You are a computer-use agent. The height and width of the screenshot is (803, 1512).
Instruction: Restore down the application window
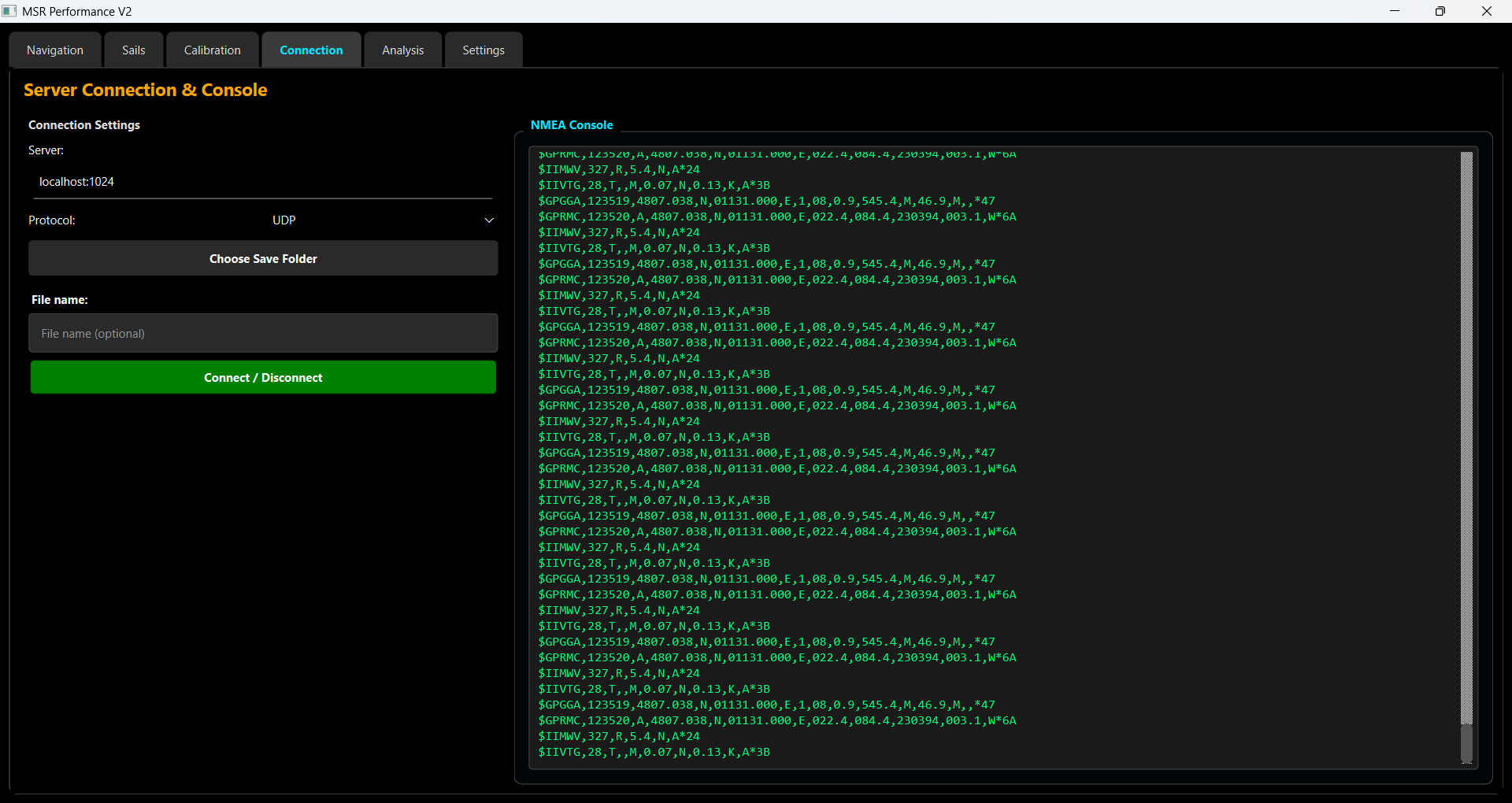1440,11
